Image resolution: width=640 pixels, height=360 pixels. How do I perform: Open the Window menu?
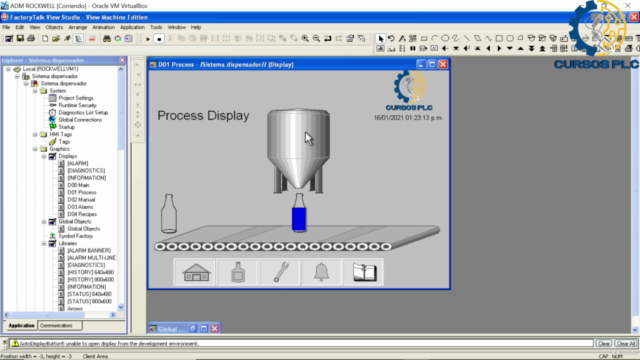(176, 27)
